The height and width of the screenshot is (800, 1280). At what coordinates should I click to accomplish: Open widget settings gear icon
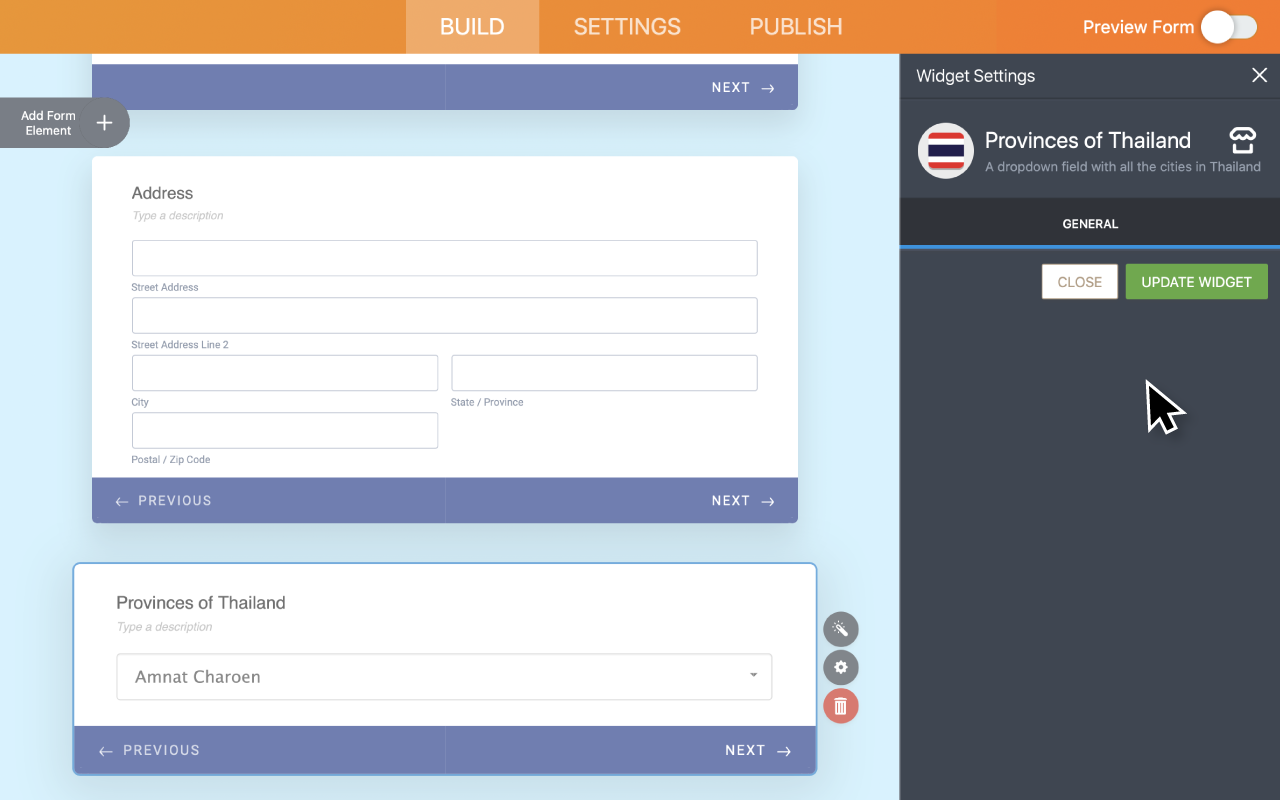coord(841,668)
